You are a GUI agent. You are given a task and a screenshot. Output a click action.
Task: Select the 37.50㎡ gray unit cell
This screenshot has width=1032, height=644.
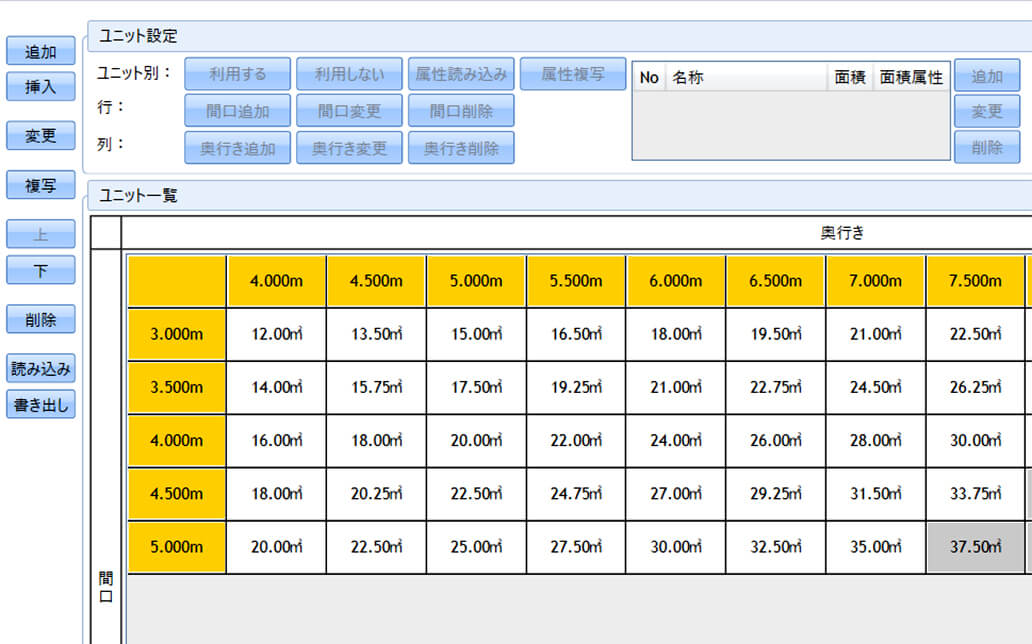click(975, 547)
